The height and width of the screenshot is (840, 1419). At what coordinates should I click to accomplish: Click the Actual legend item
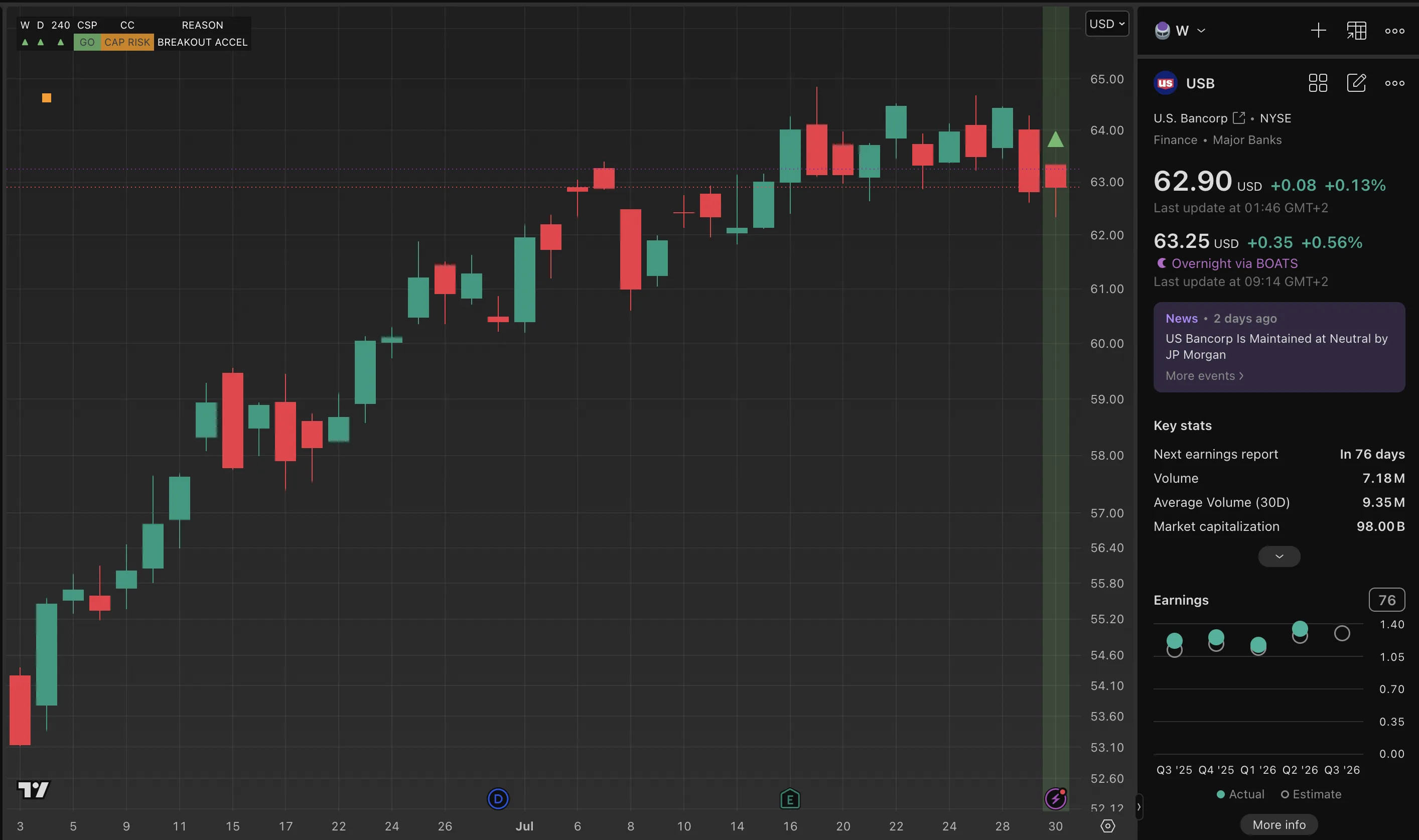[1240, 794]
